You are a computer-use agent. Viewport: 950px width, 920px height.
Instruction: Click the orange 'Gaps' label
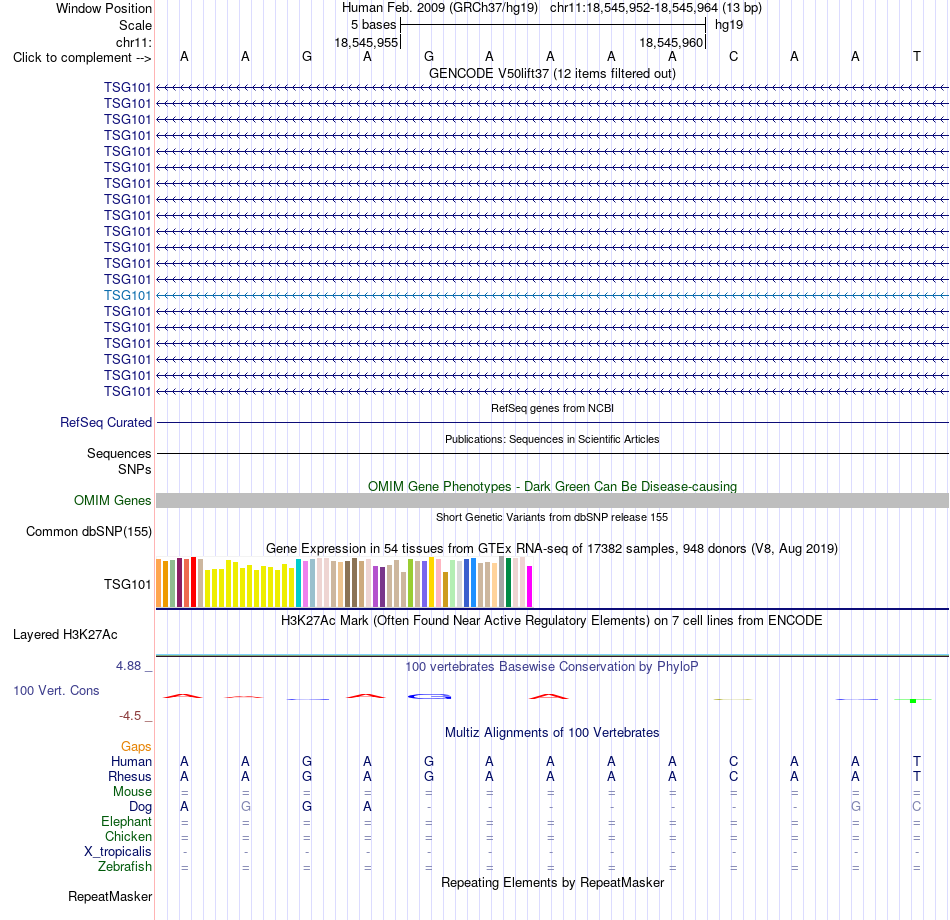coord(136,747)
